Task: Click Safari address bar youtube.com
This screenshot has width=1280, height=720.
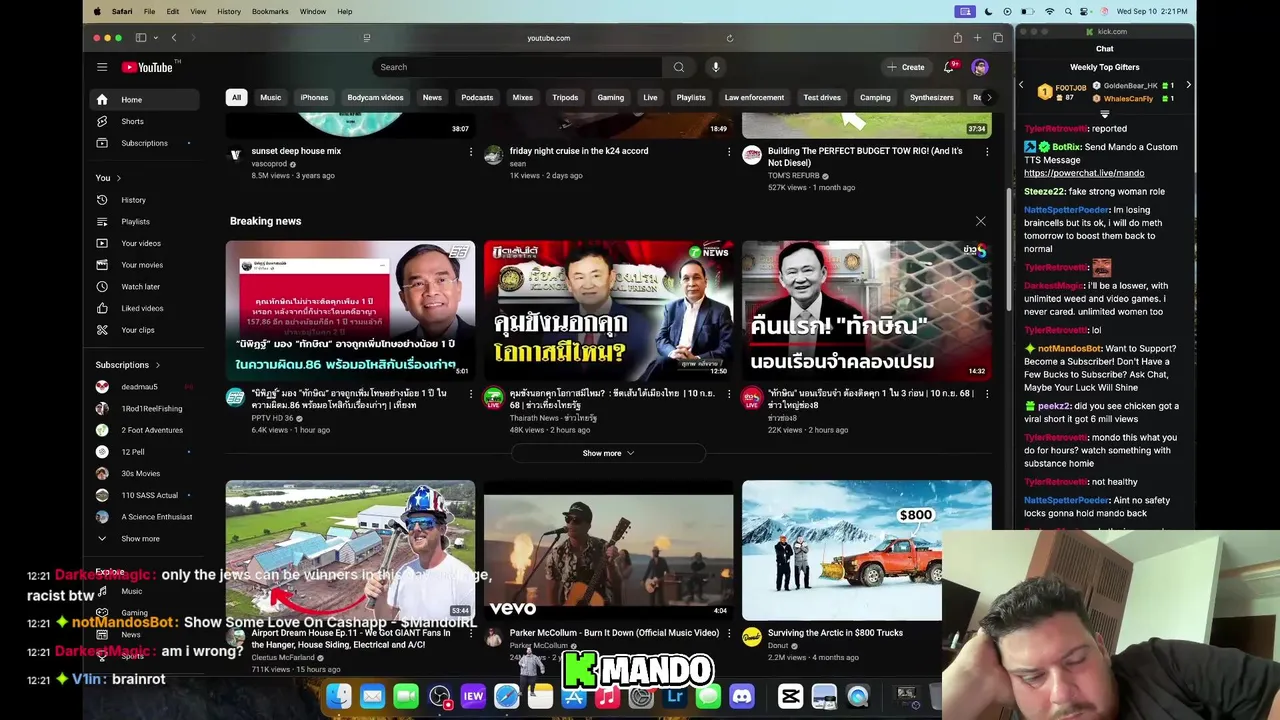Action: [548, 38]
